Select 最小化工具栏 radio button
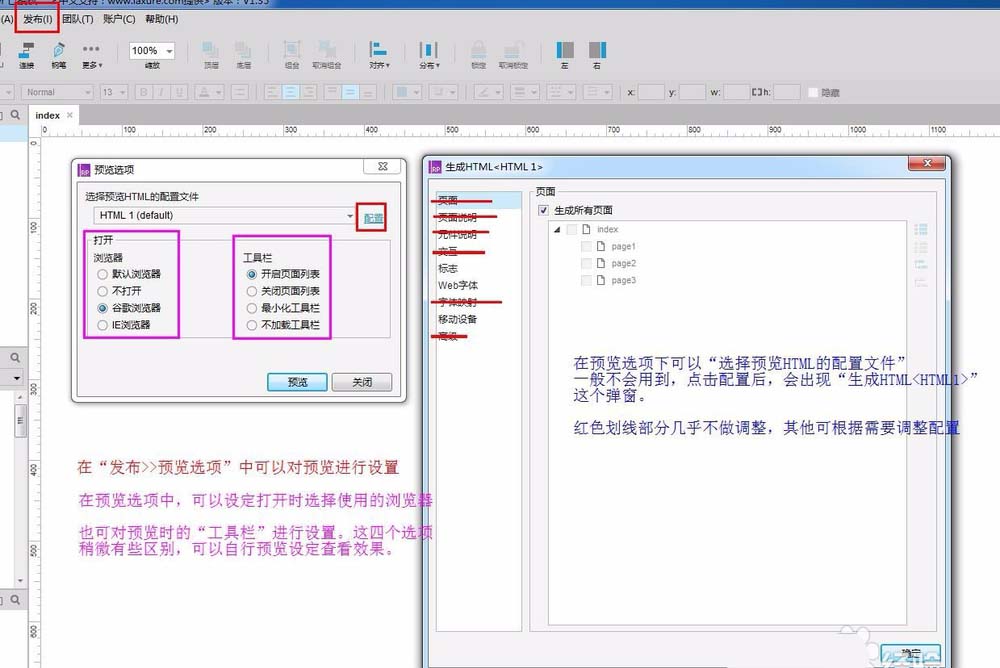1000x668 pixels. (x=252, y=308)
